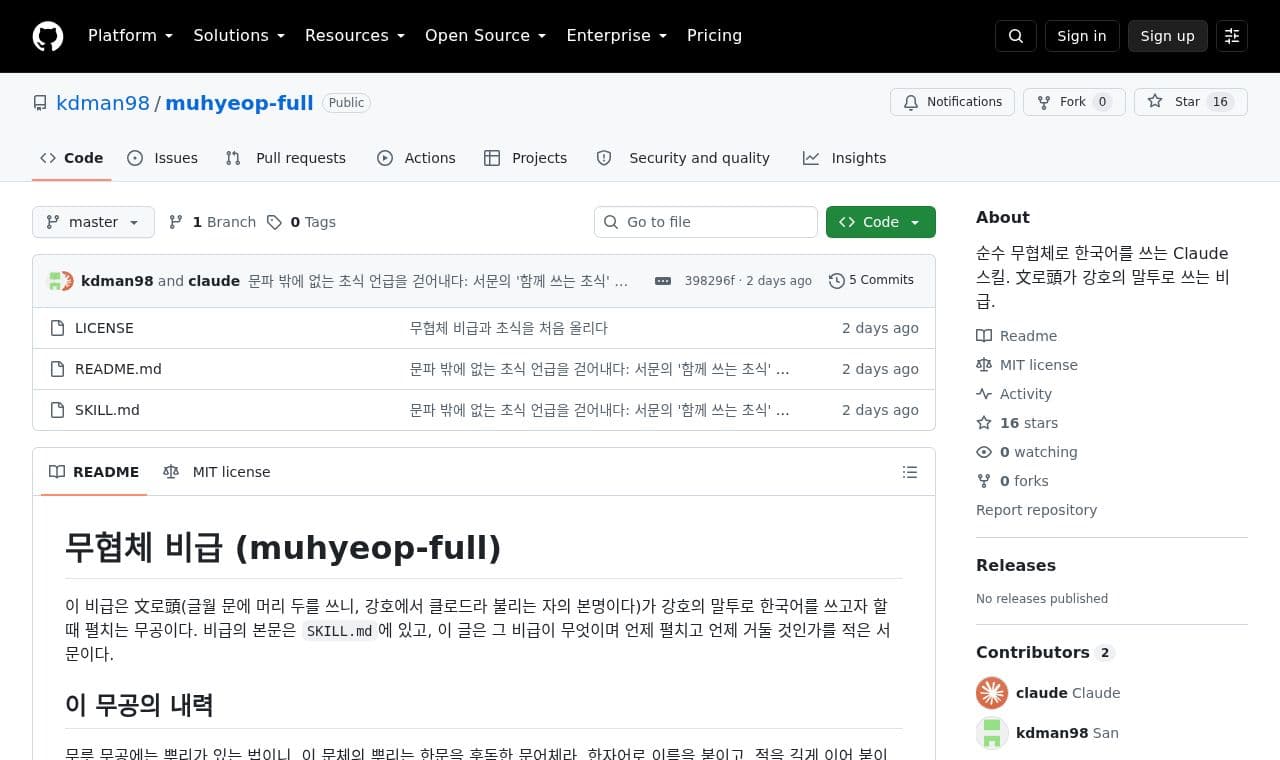Click the Activity link in About

click(x=1014, y=394)
